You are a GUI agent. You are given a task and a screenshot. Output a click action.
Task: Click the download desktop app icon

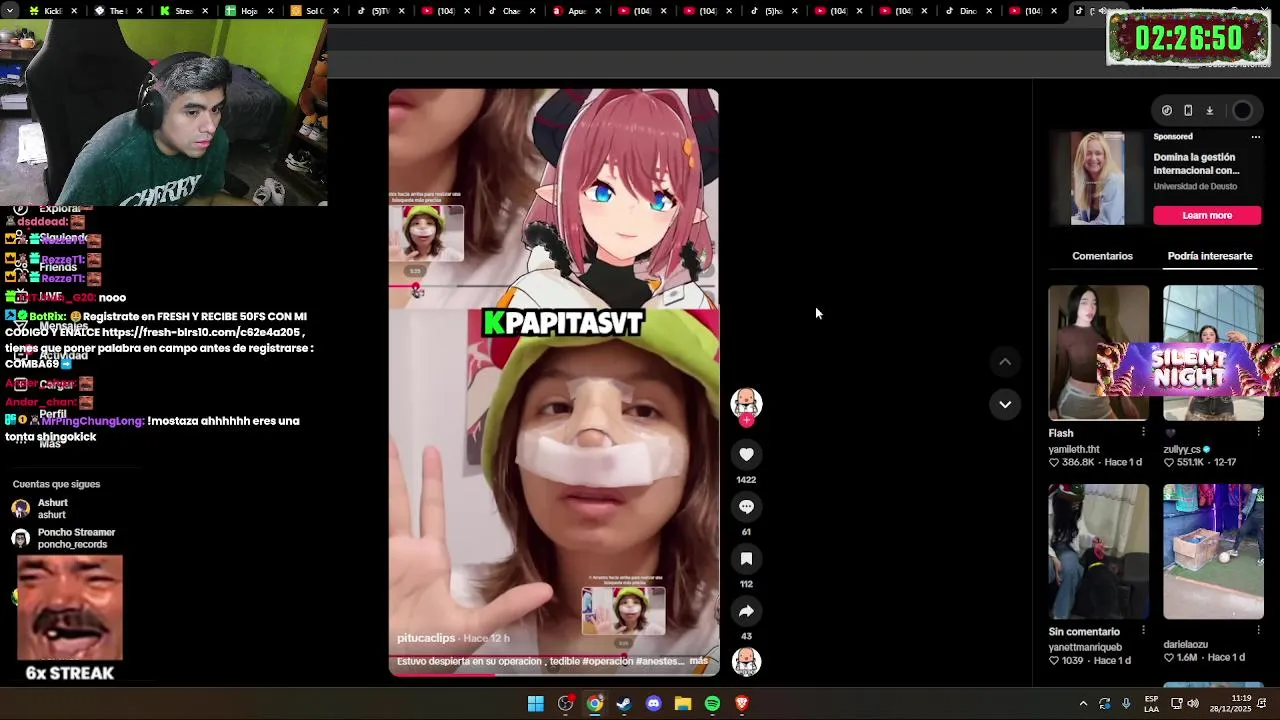point(1209,111)
